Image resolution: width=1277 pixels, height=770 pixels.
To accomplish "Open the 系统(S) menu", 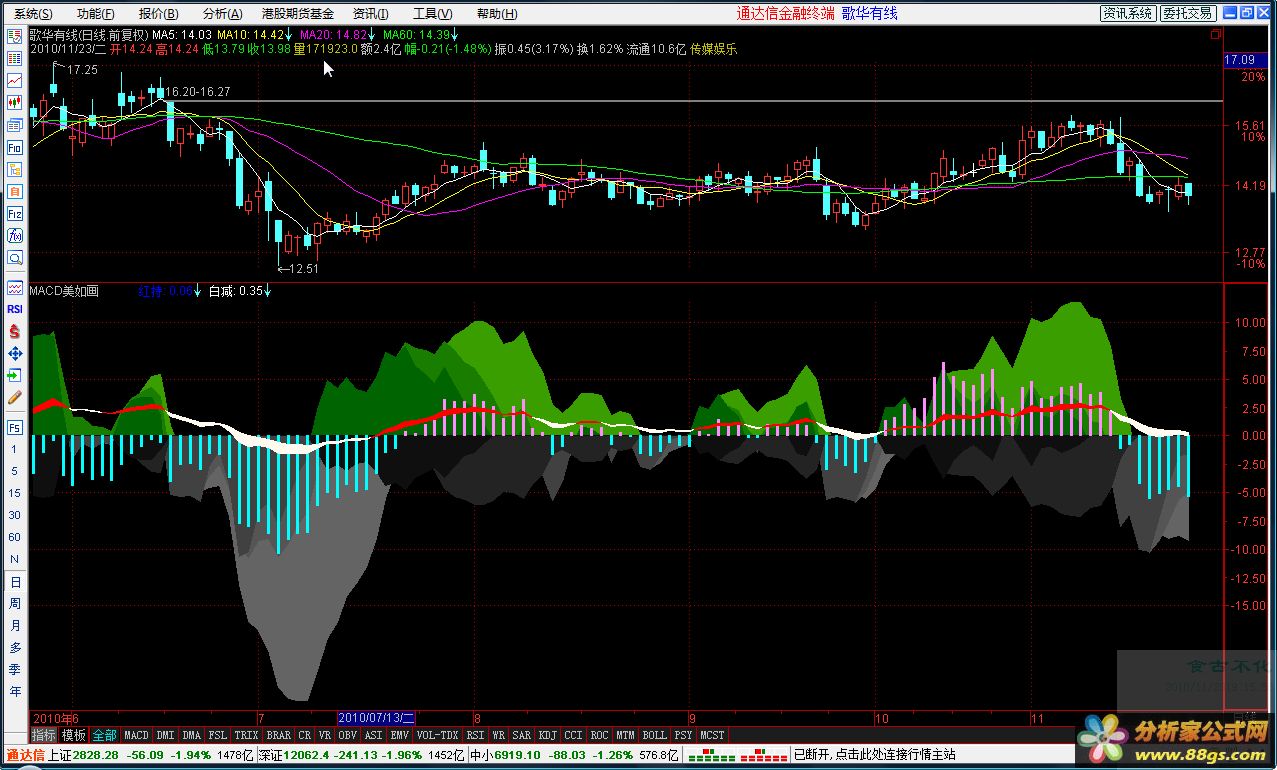I will tap(33, 14).
